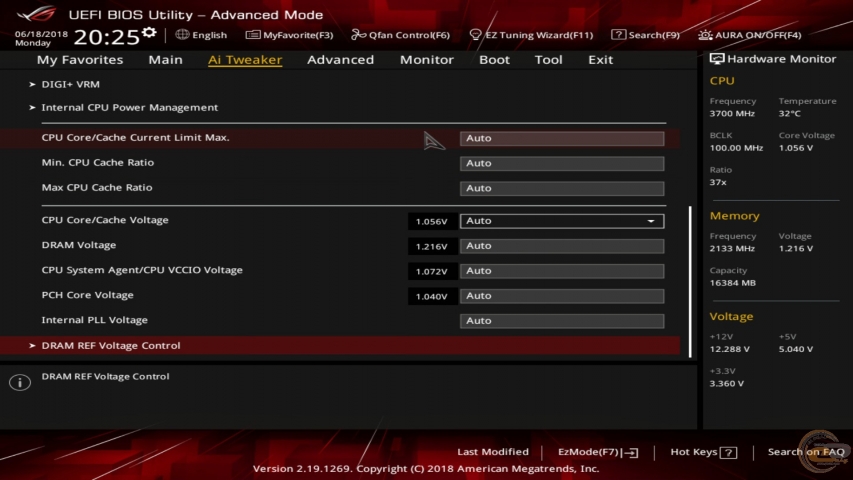
Task: Click the EZ Tuning Wizard bulb icon
Action: click(475, 35)
